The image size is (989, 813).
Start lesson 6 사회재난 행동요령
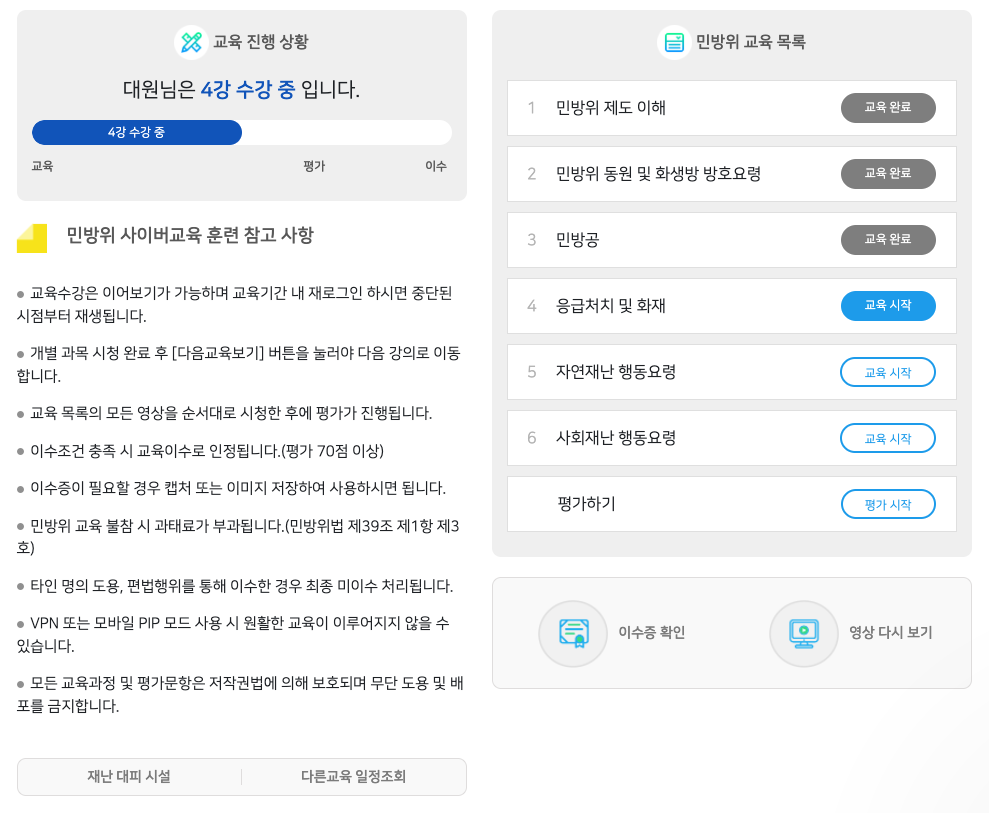887,438
